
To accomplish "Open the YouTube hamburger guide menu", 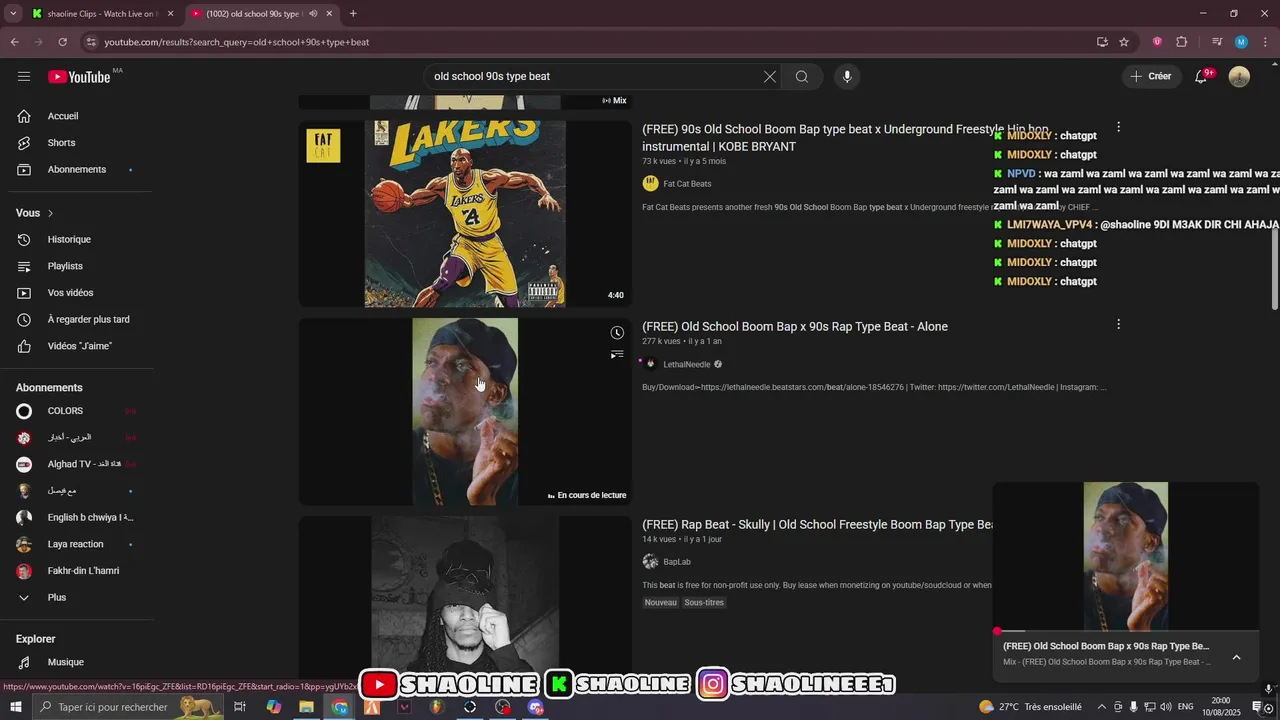I will click(24, 76).
